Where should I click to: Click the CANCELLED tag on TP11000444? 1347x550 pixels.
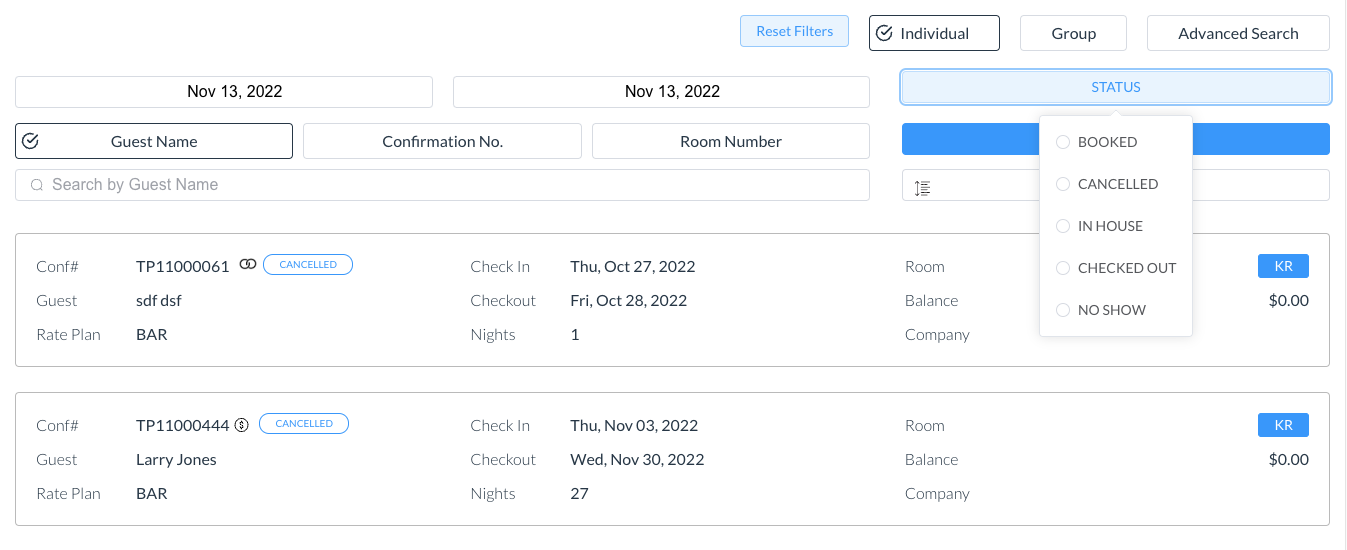click(x=304, y=424)
